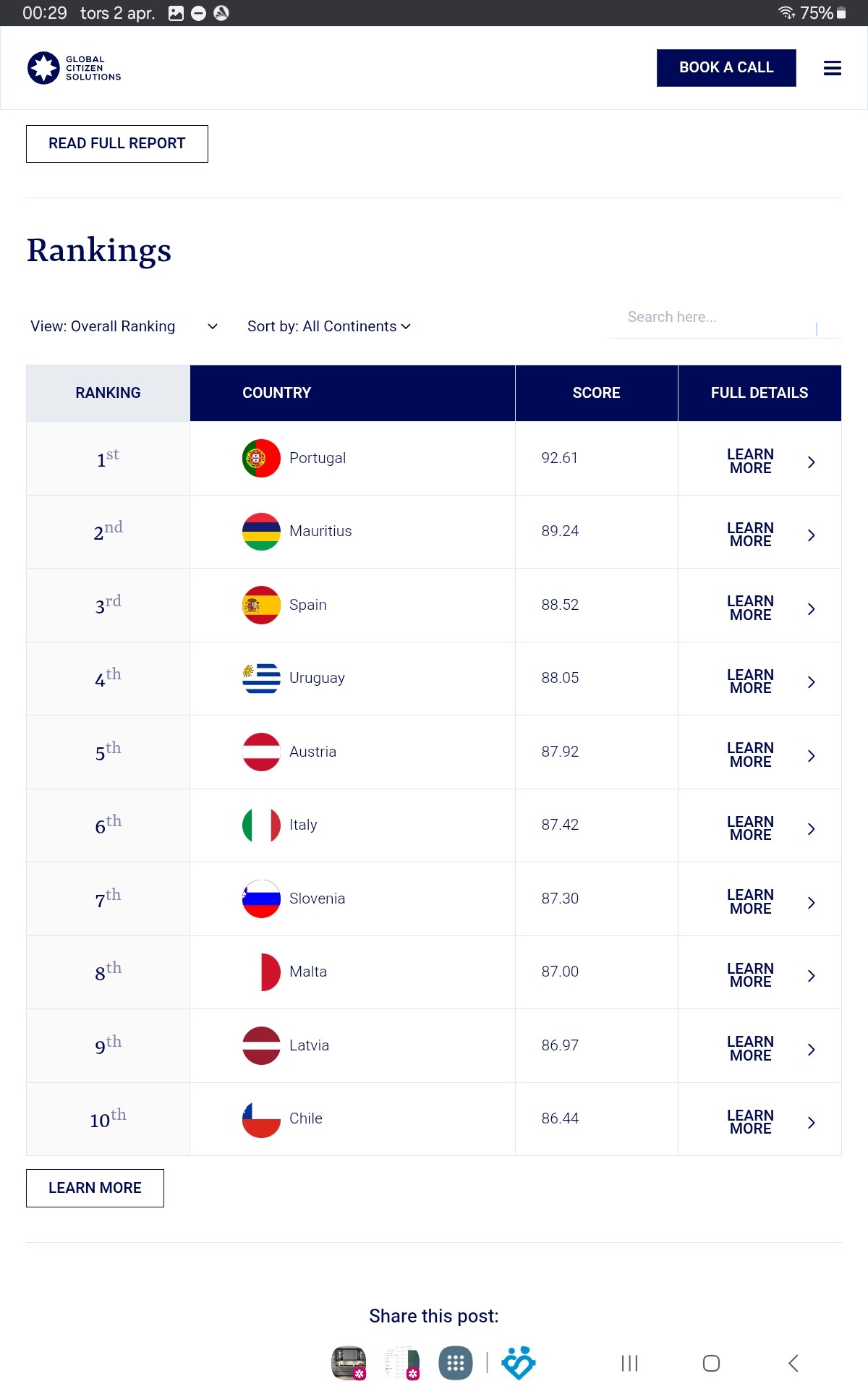Screen dimensions: 868x1389
Task: Tap the blue heart-shaped app icon in the dock
Action: (519, 1364)
